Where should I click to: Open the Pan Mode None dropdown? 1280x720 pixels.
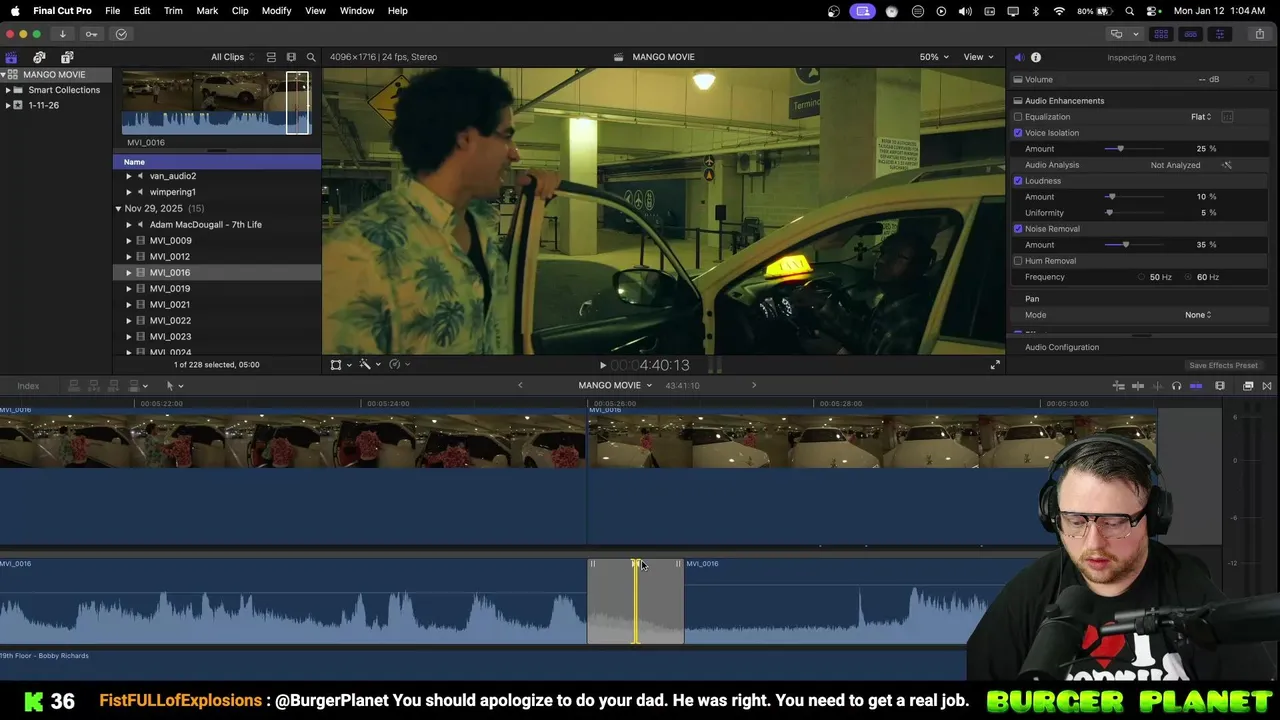tap(1198, 315)
